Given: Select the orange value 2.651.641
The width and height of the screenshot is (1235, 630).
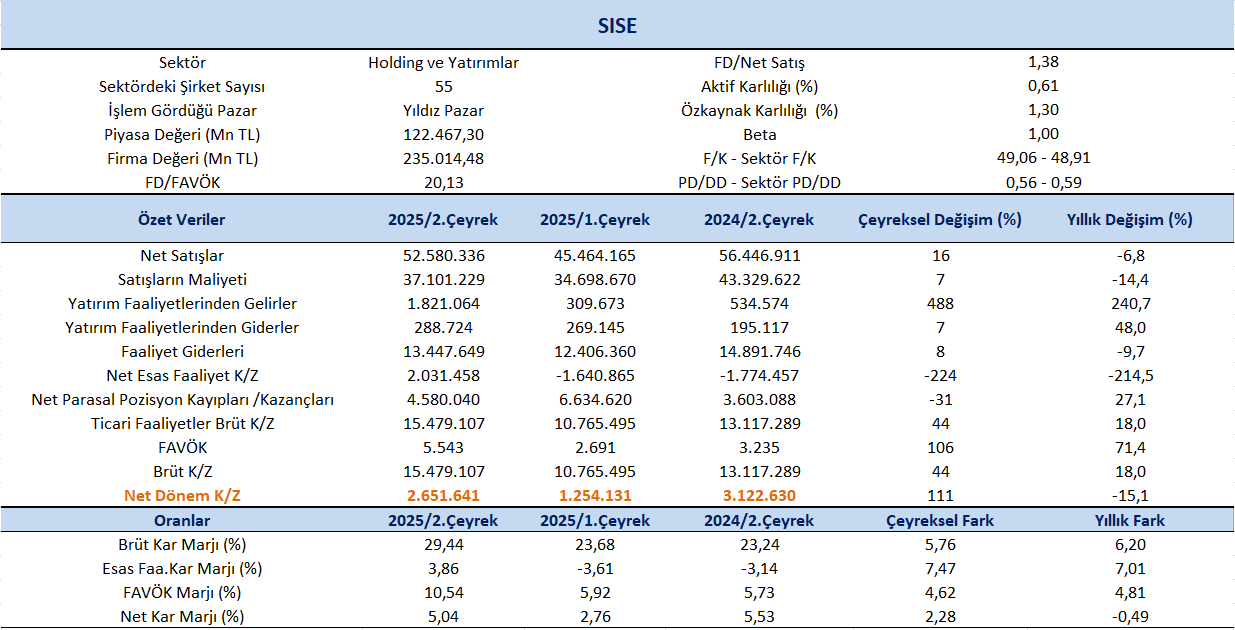Looking at the screenshot, I should (x=443, y=495).
